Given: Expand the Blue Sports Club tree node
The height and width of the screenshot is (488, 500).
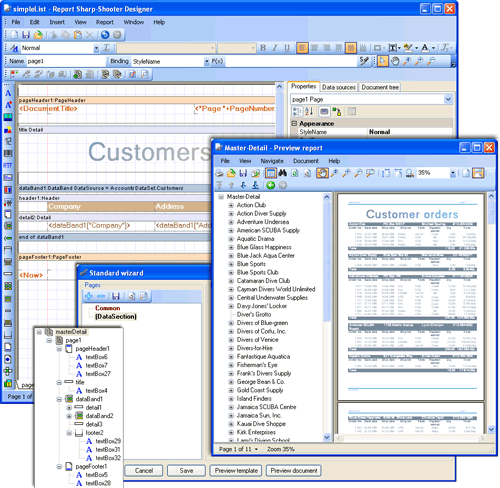Looking at the screenshot, I should click(x=231, y=272).
